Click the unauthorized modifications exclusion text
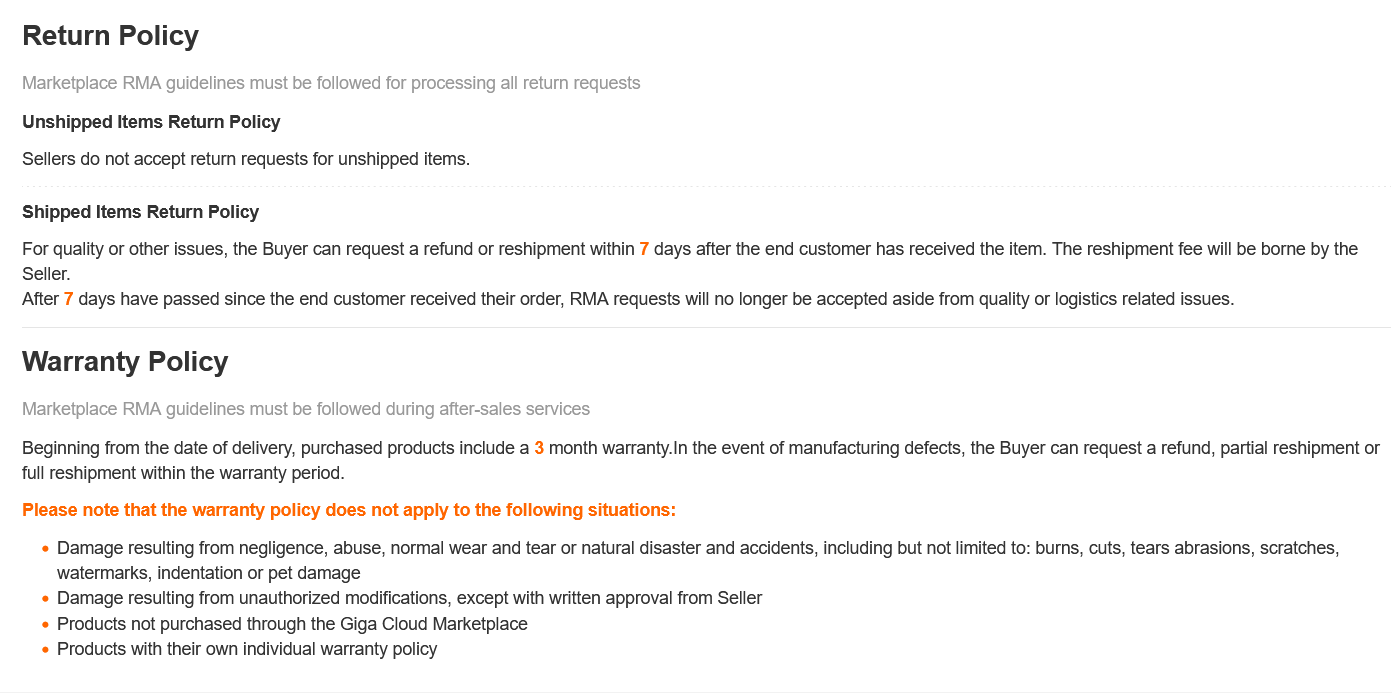This screenshot has height=693, width=1392. (409, 598)
